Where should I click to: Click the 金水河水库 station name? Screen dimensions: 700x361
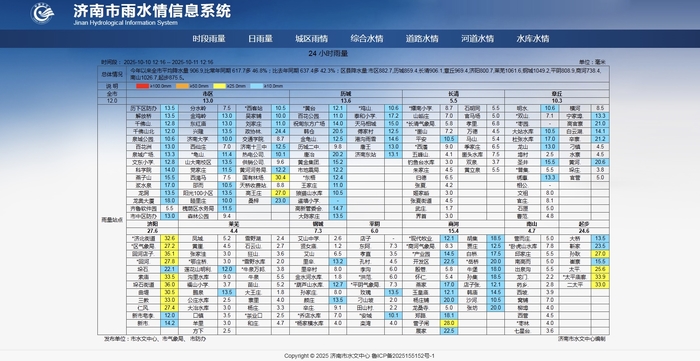tap(309, 277)
